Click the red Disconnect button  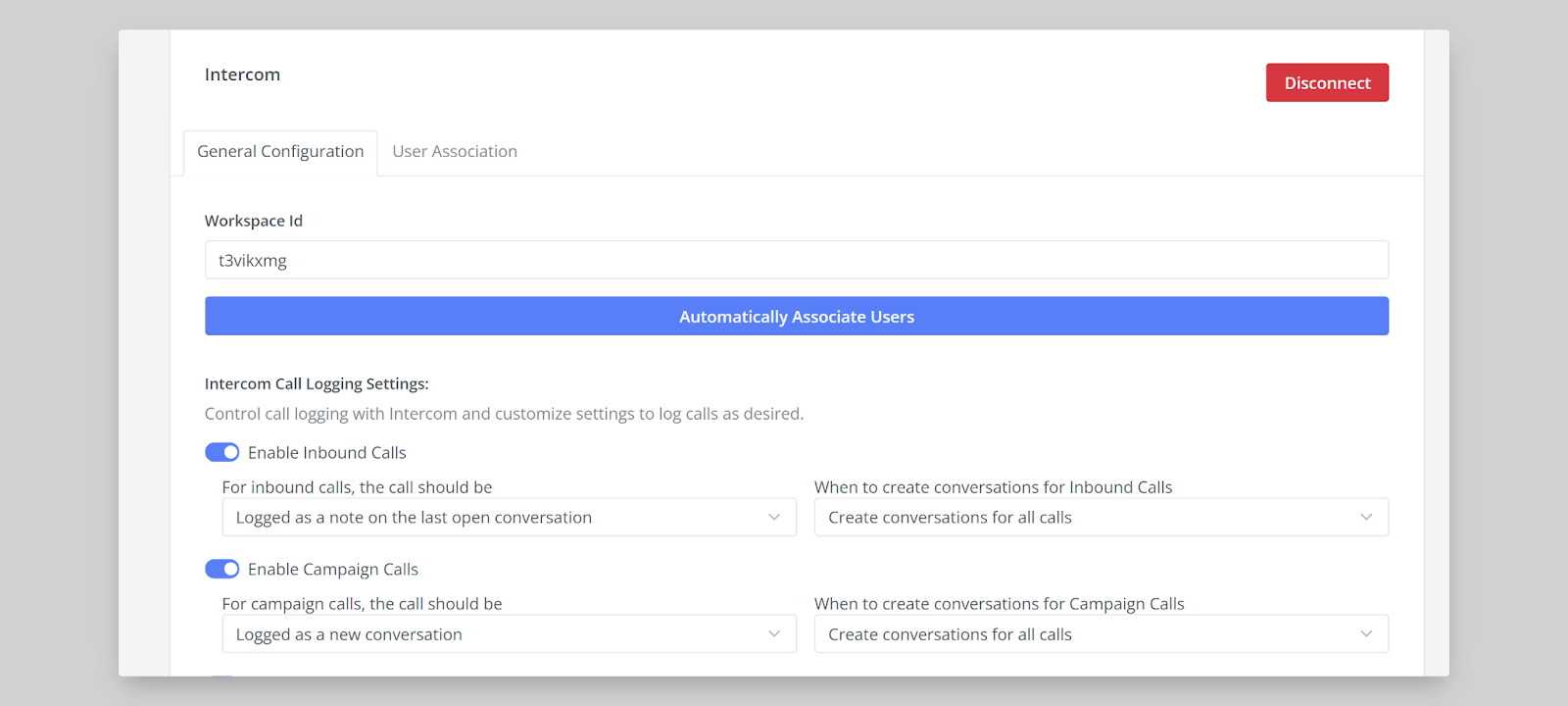[x=1326, y=82]
